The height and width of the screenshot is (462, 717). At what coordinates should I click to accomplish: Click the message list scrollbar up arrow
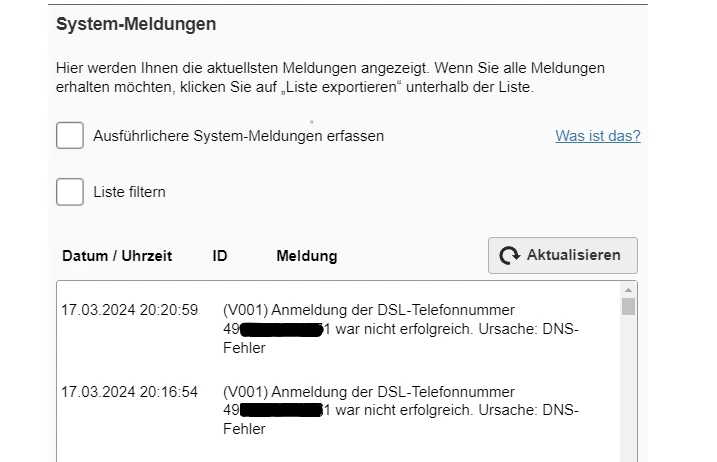pos(628,290)
